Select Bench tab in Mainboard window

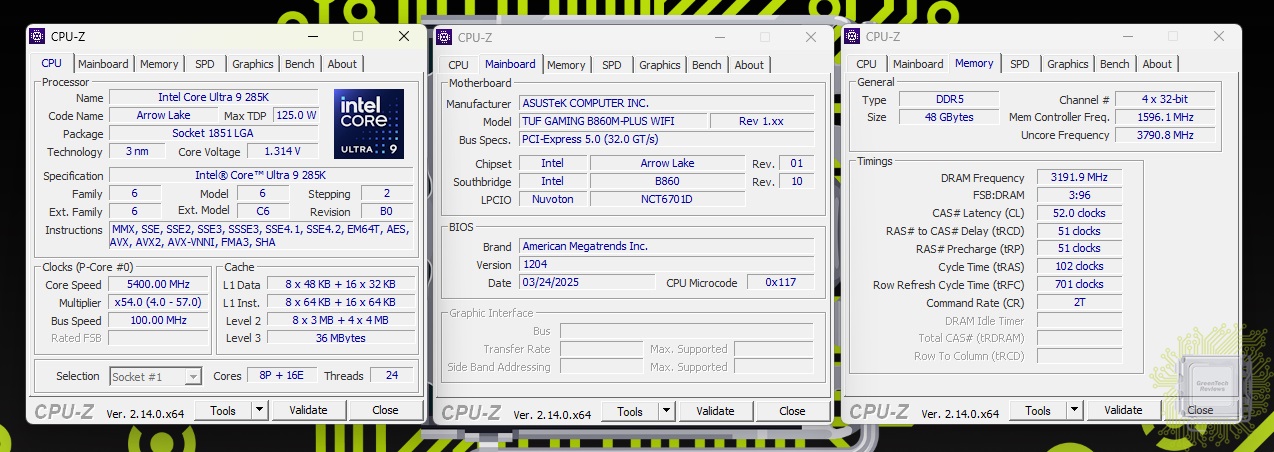pos(707,65)
